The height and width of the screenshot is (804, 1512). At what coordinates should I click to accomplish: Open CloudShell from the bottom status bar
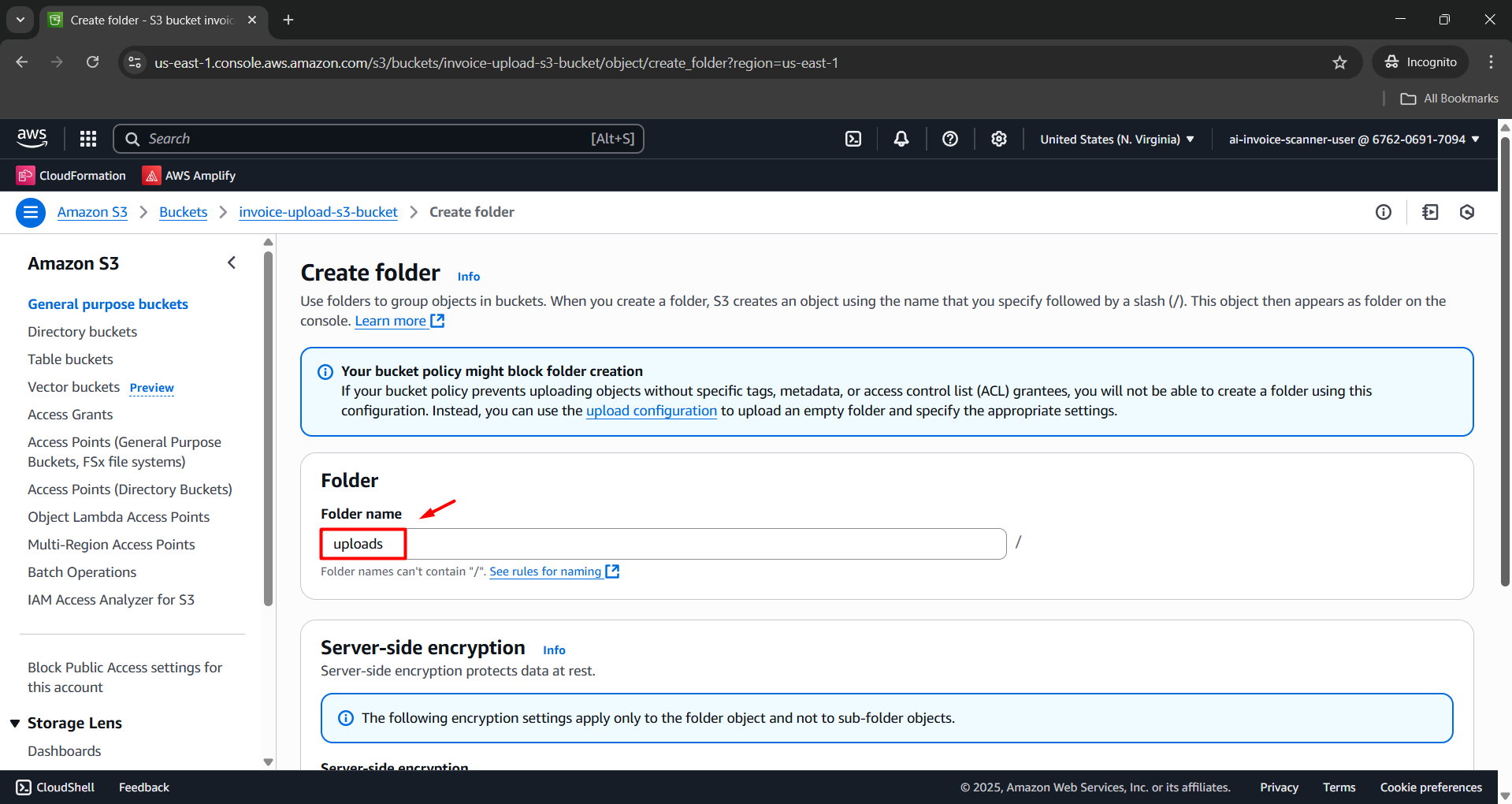click(54, 787)
